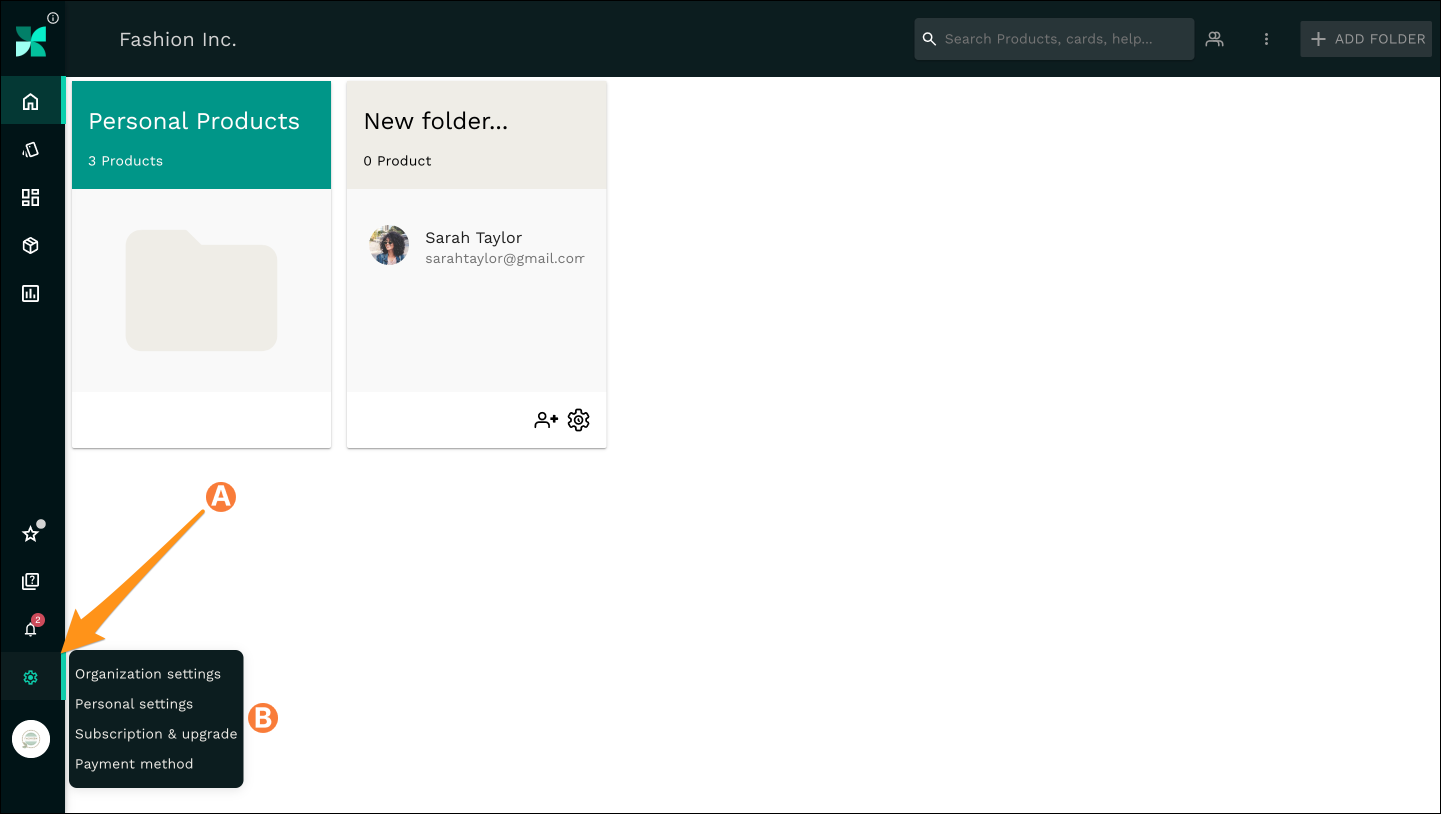Open the analytics chart icon in sidebar
The height and width of the screenshot is (814, 1441).
[x=31, y=293]
